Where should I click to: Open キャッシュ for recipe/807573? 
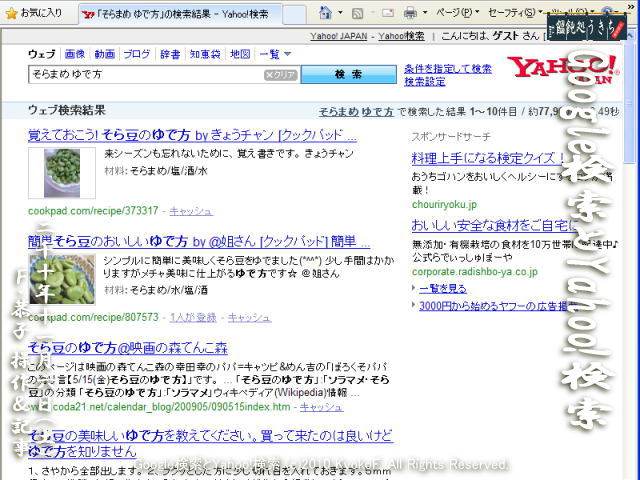[249, 317]
